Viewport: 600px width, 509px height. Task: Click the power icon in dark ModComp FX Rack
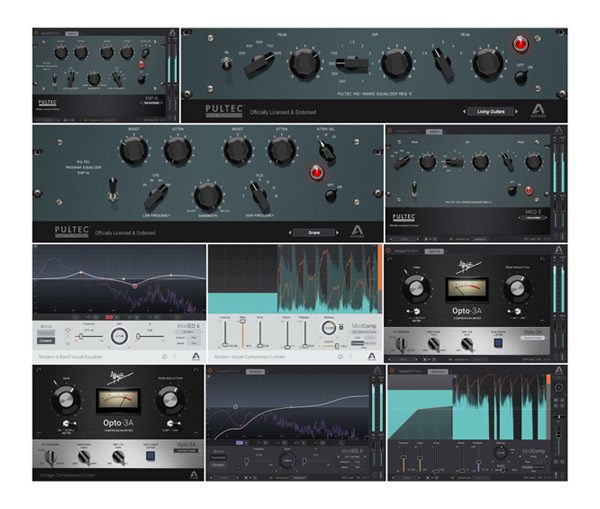(391, 371)
